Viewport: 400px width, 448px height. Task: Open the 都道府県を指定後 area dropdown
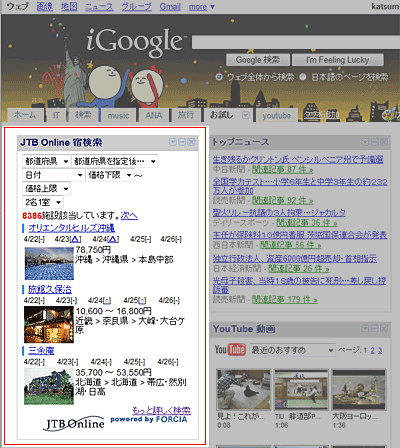pos(115,161)
